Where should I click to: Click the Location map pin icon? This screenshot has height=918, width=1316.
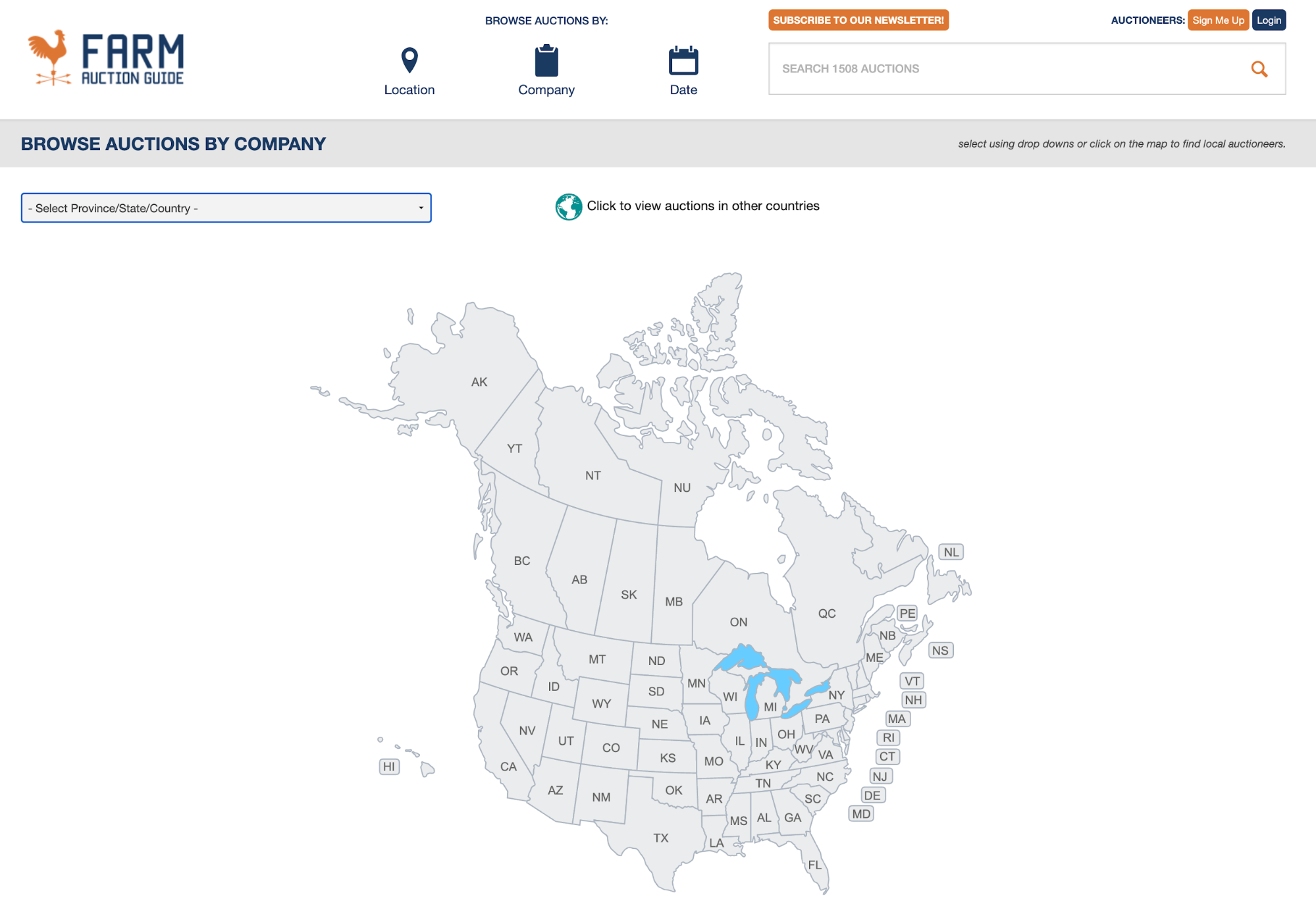click(409, 61)
